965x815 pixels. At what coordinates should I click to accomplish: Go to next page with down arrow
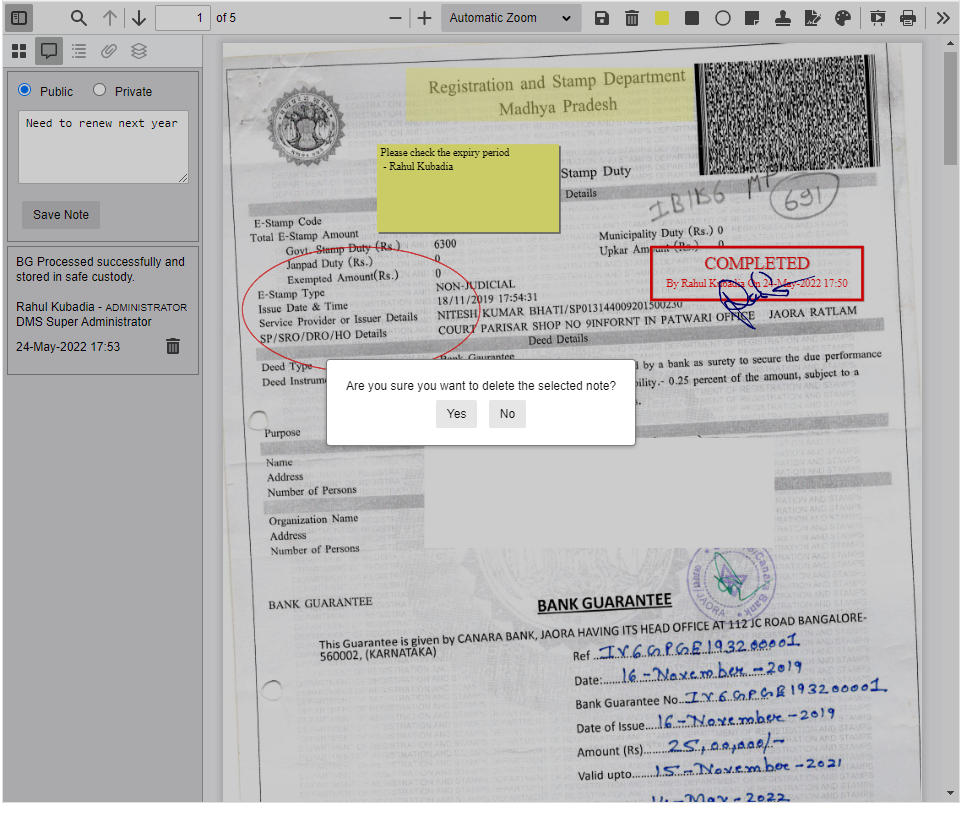coord(138,17)
